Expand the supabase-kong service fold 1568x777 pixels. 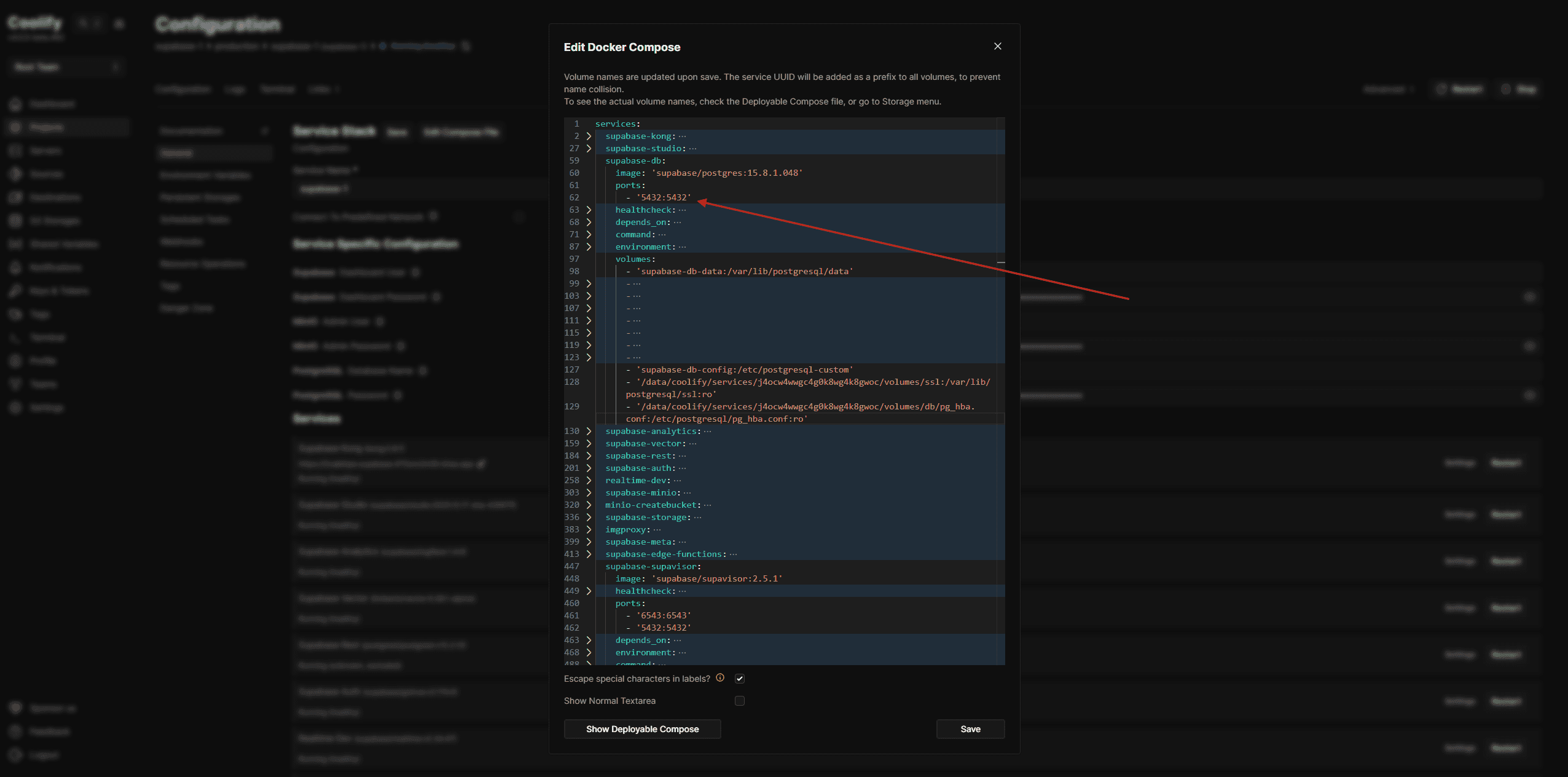[589, 136]
